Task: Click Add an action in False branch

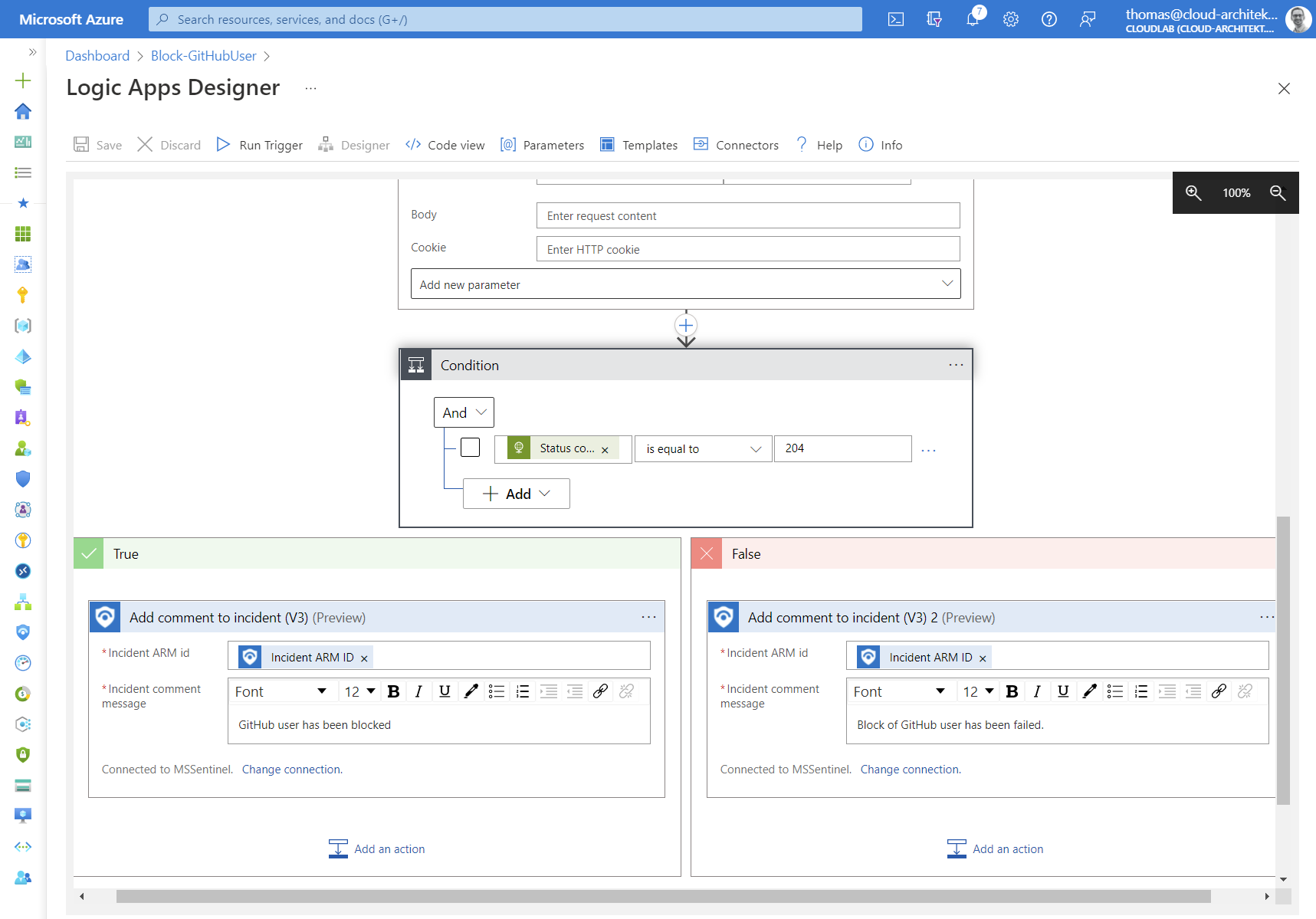Action: click(995, 848)
